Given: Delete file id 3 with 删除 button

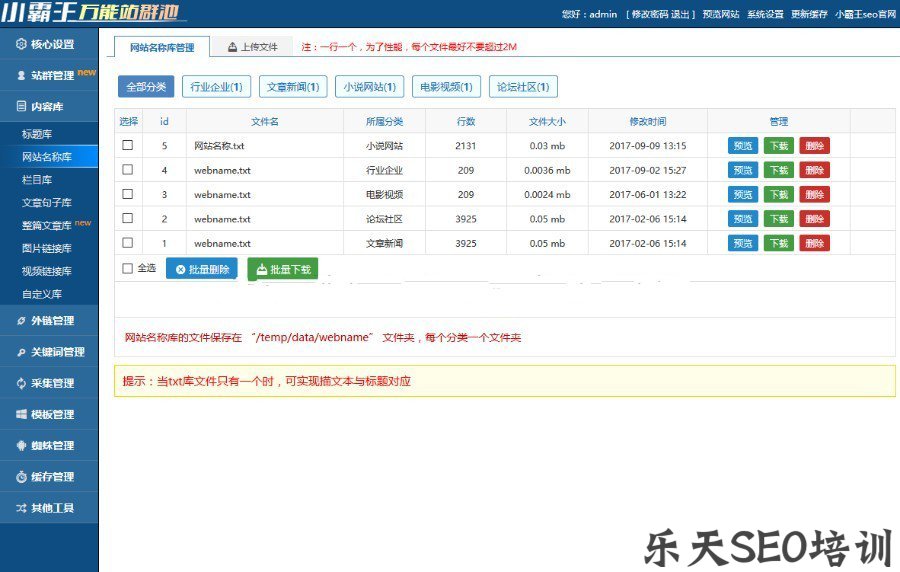Looking at the screenshot, I should click(814, 194).
